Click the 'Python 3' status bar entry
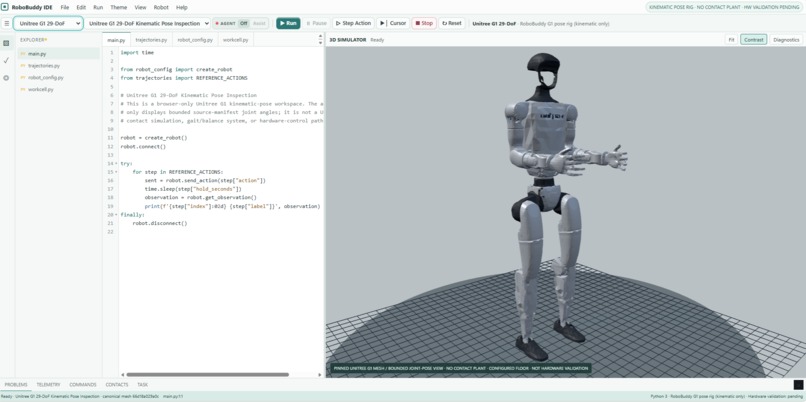Image resolution: width=806 pixels, height=402 pixels. pos(657,396)
